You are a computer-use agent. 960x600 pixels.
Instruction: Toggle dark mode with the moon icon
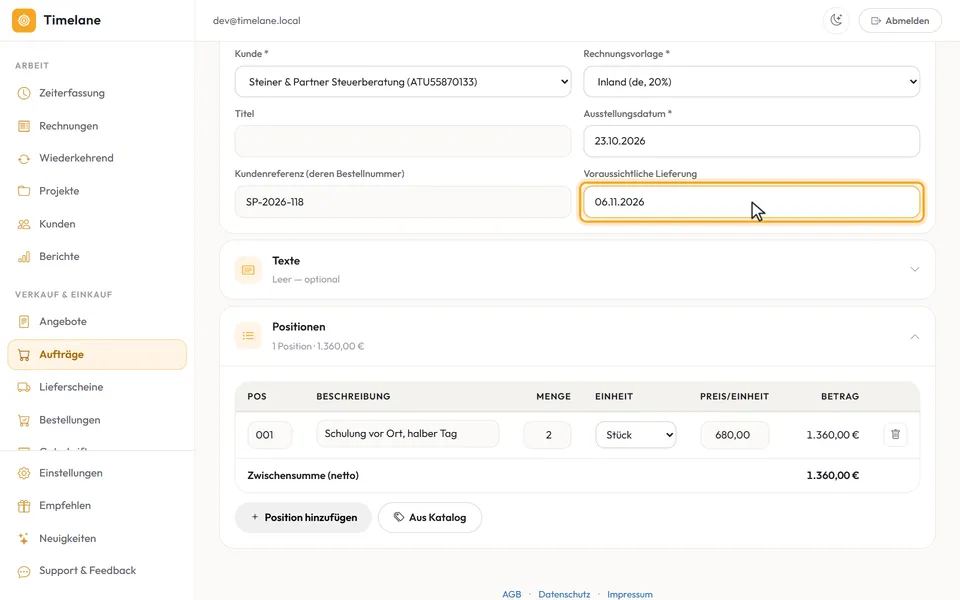pos(836,20)
